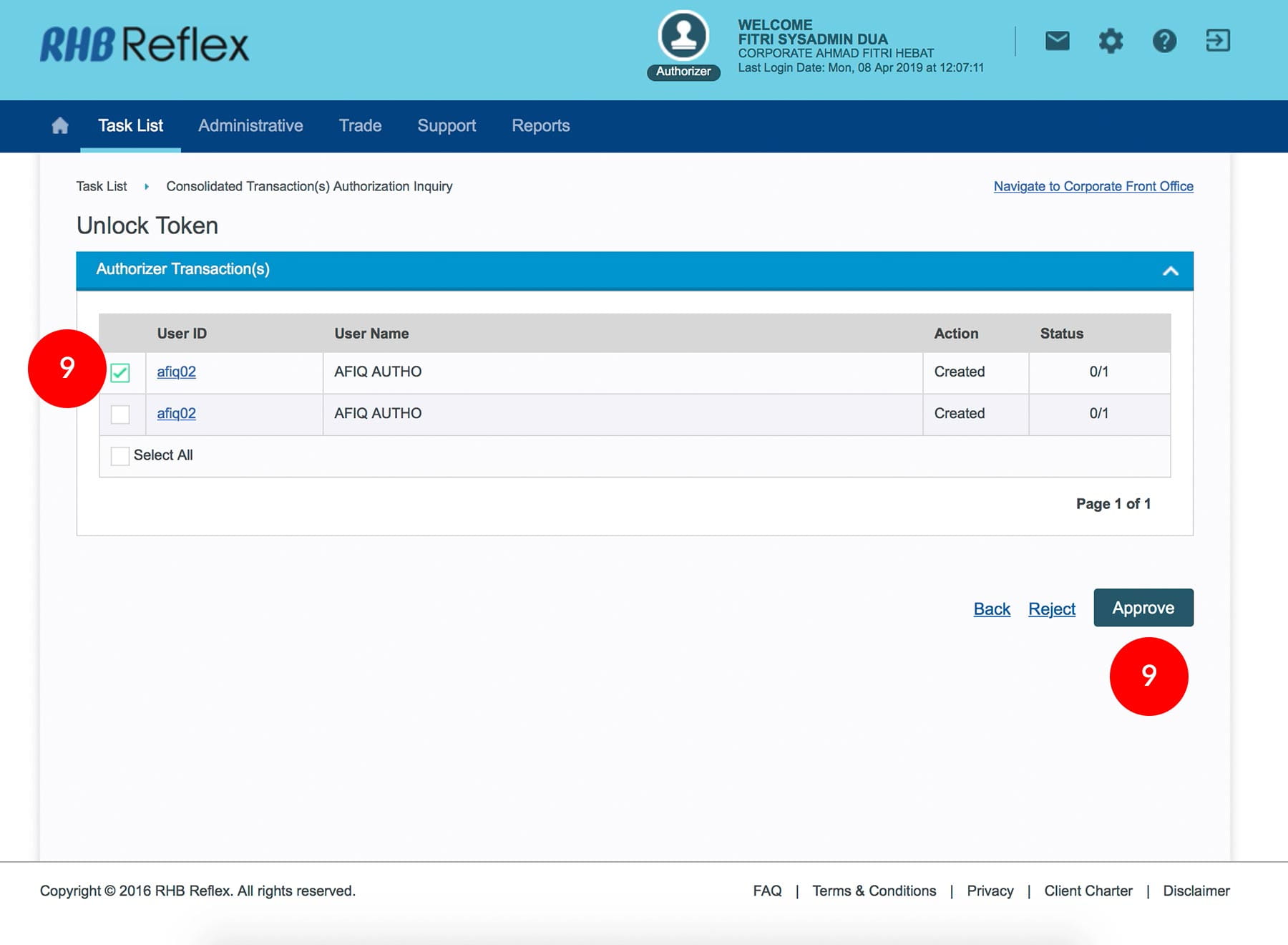Click the RHB Reflex logo
Screen dimensions: 1288x945
click(145, 44)
